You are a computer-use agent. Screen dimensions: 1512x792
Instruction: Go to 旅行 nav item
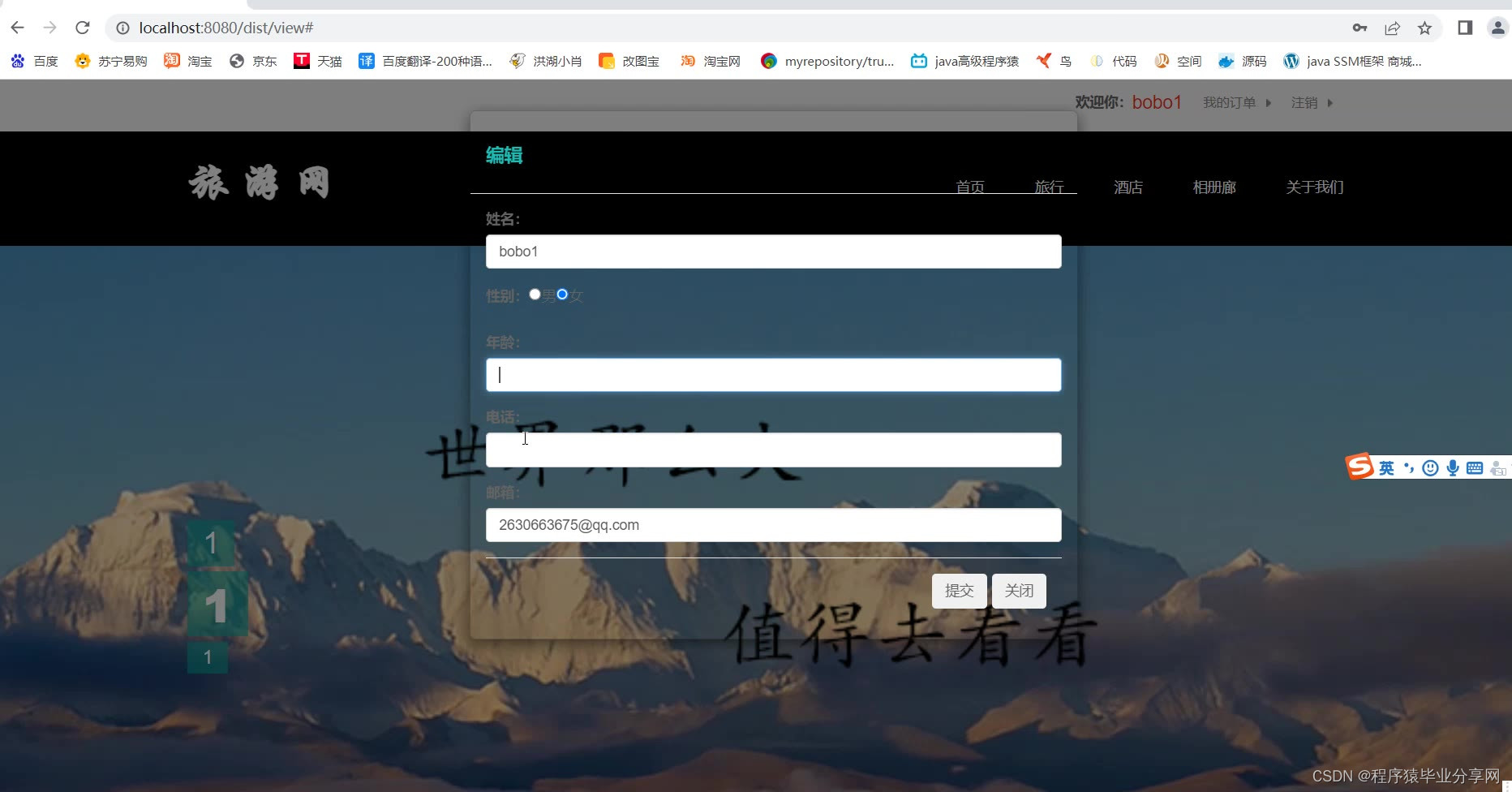(1049, 187)
